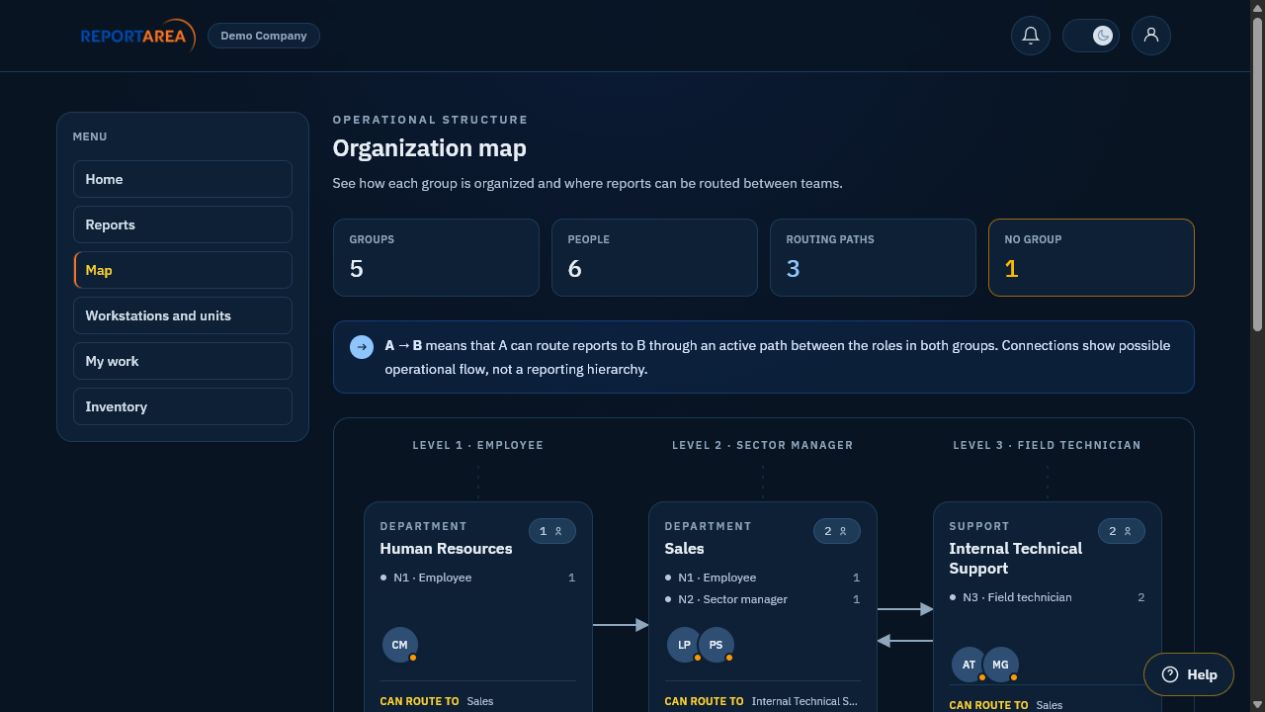The height and width of the screenshot is (712, 1265).
Task: Click the CM avatar in Human Resources
Action: tap(400, 645)
